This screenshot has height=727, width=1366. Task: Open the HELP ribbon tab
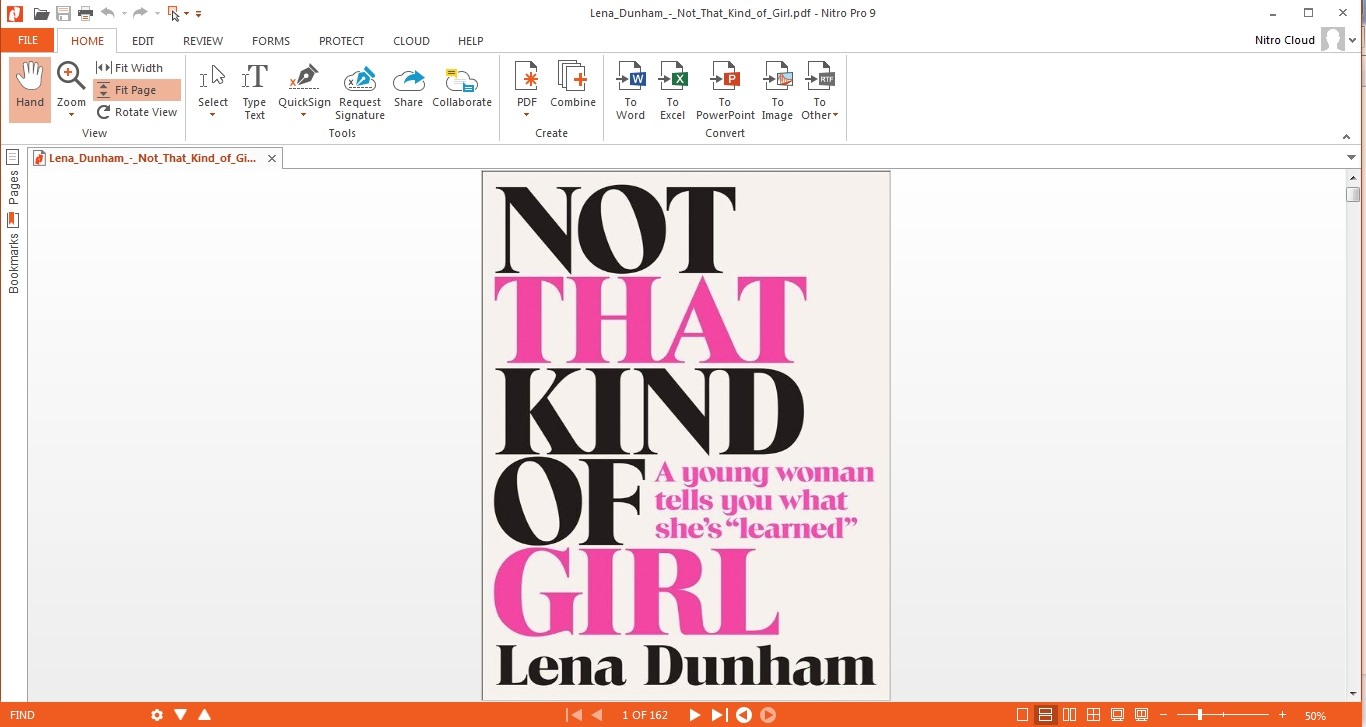point(471,41)
